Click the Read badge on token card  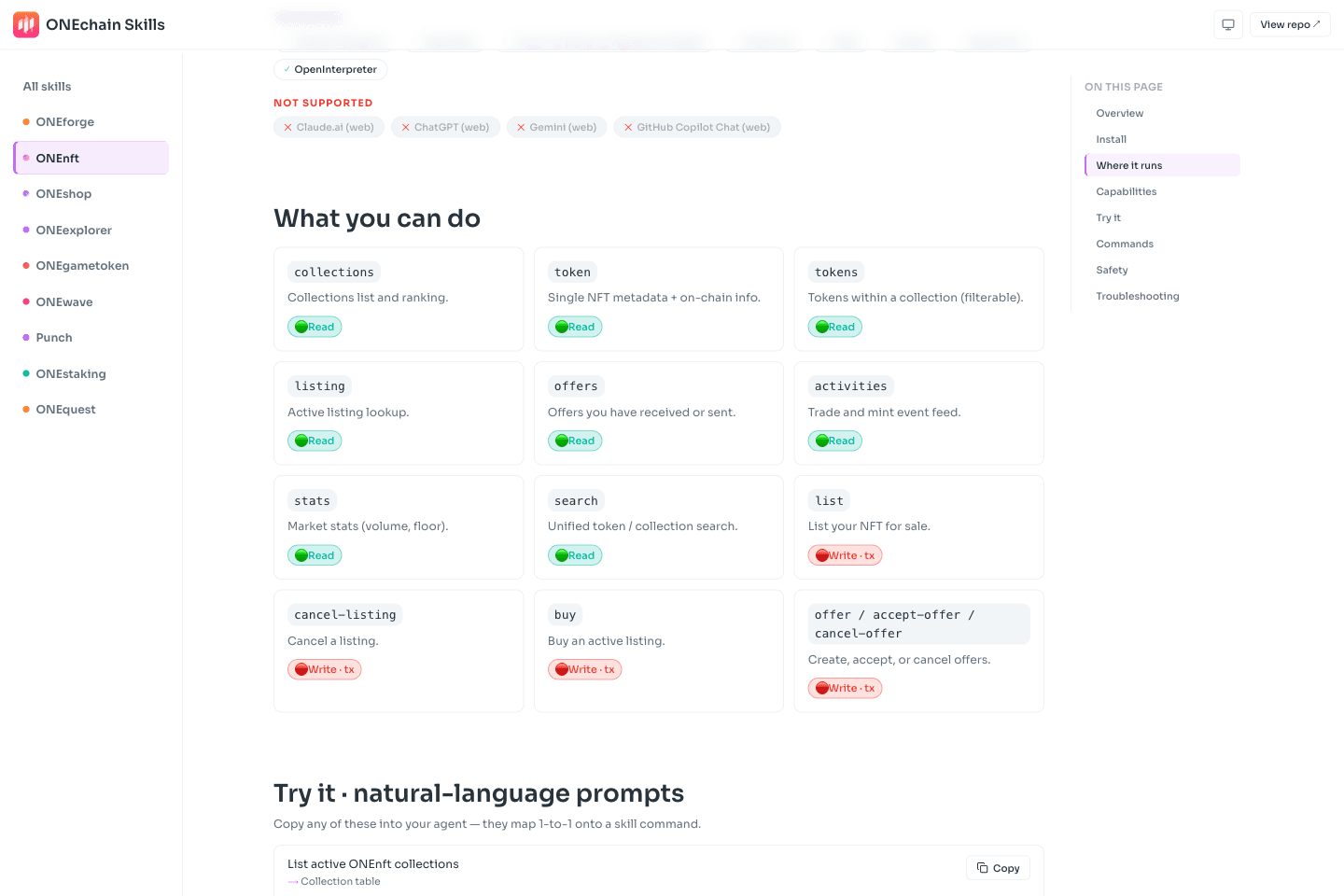(x=575, y=327)
